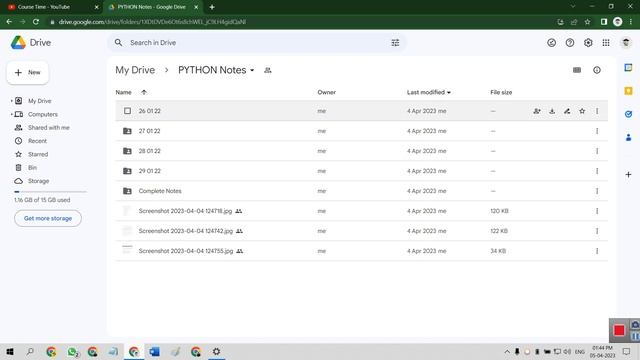Open Screenshot 2023-04-04 124755.jpg thumbnail
The width and height of the screenshot is (640, 360).
pos(127,251)
